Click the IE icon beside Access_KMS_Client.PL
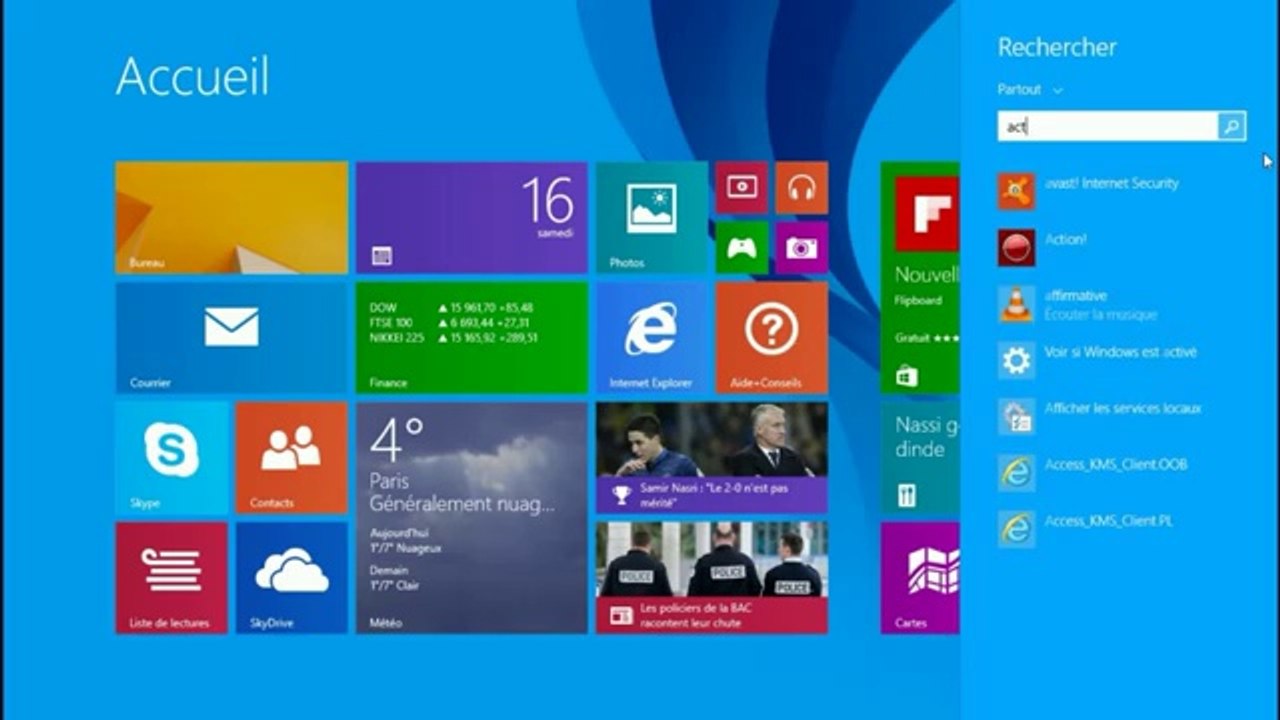This screenshot has width=1280, height=720. pyautogui.click(x=1017, y=528)
